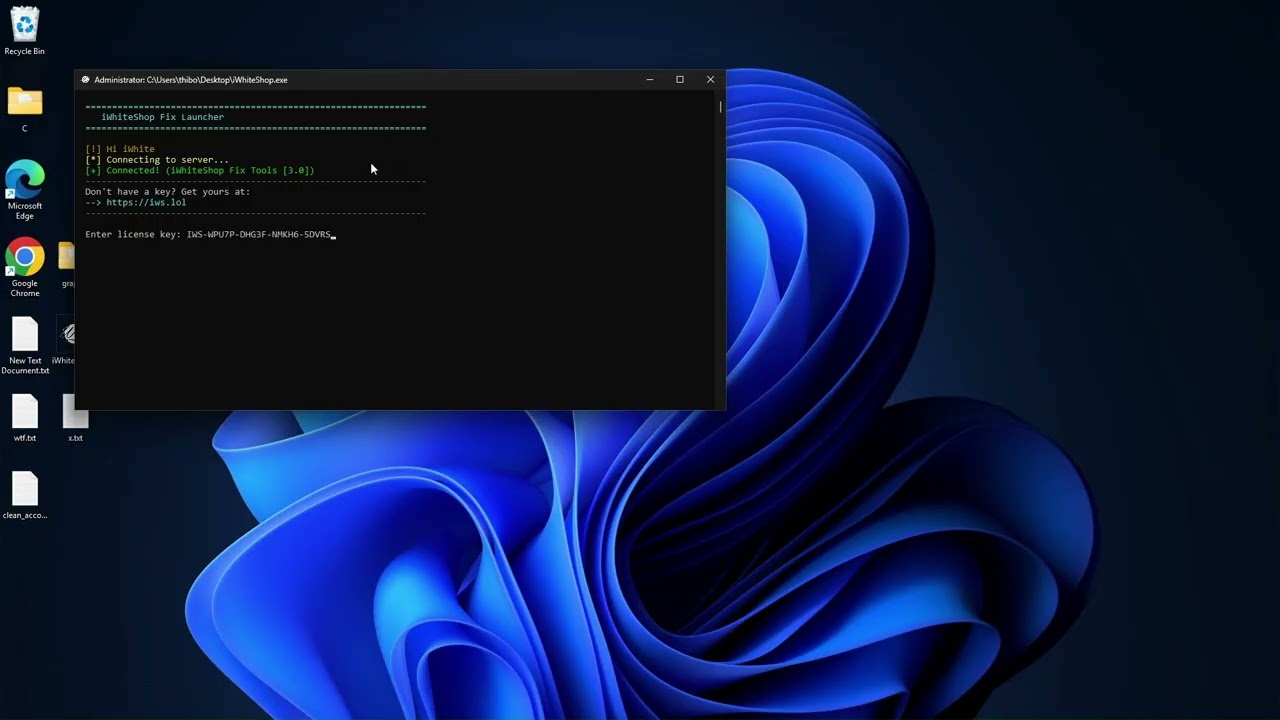This screenshot has height=720, width=1280.
Task: Minimize the iWhiteShop.exe console window
Action: (x=650, y=80)
